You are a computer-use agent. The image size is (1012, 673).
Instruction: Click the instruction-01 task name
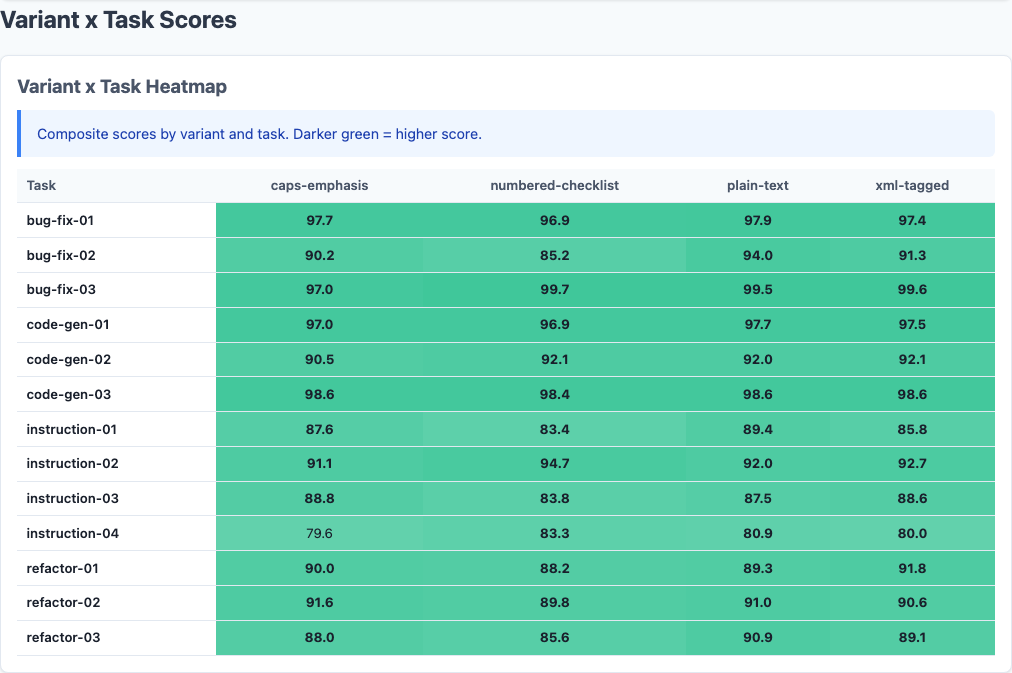[x=72, y=429]
